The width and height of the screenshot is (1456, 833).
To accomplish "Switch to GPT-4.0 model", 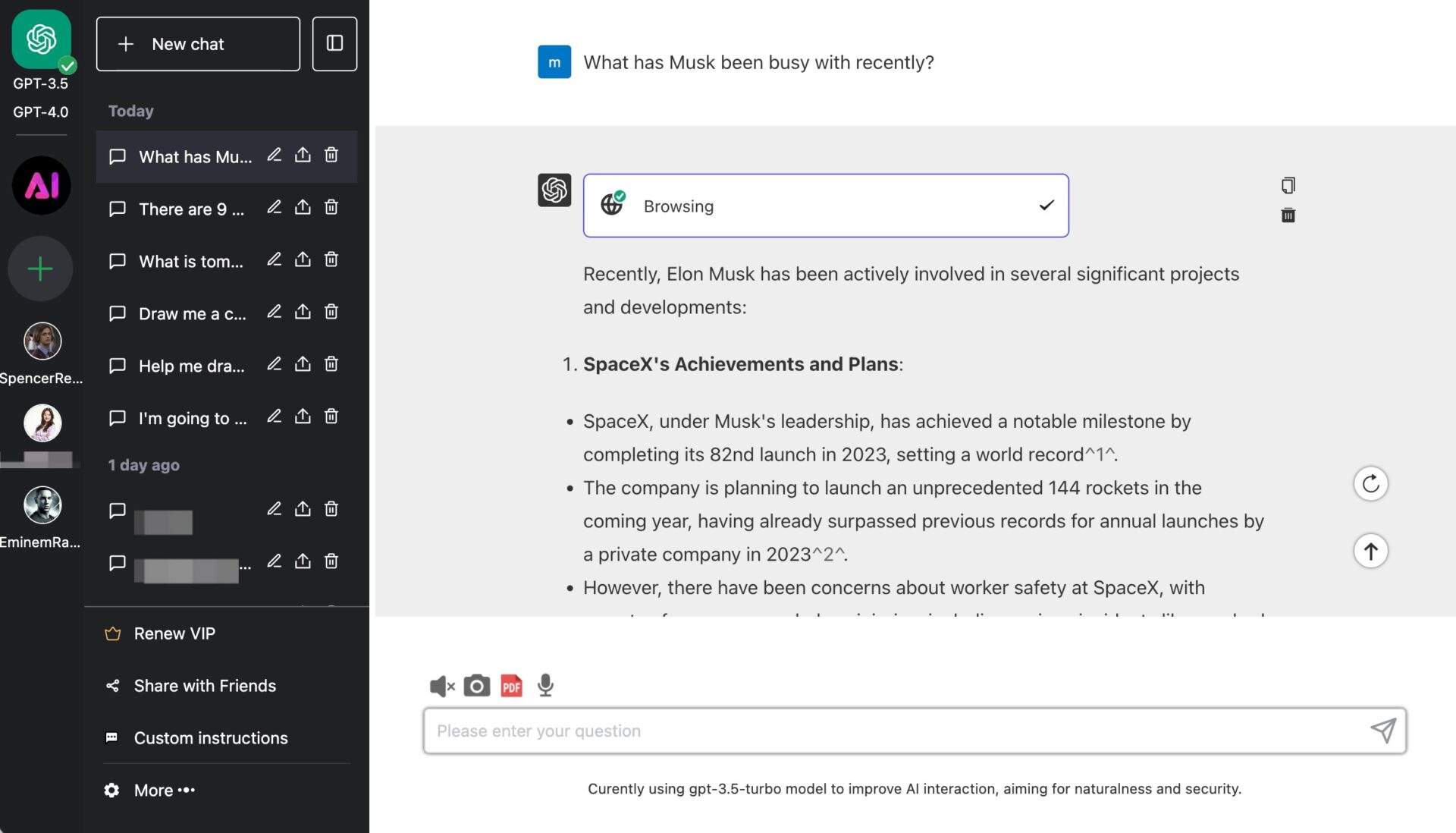I will click(41, 112).
